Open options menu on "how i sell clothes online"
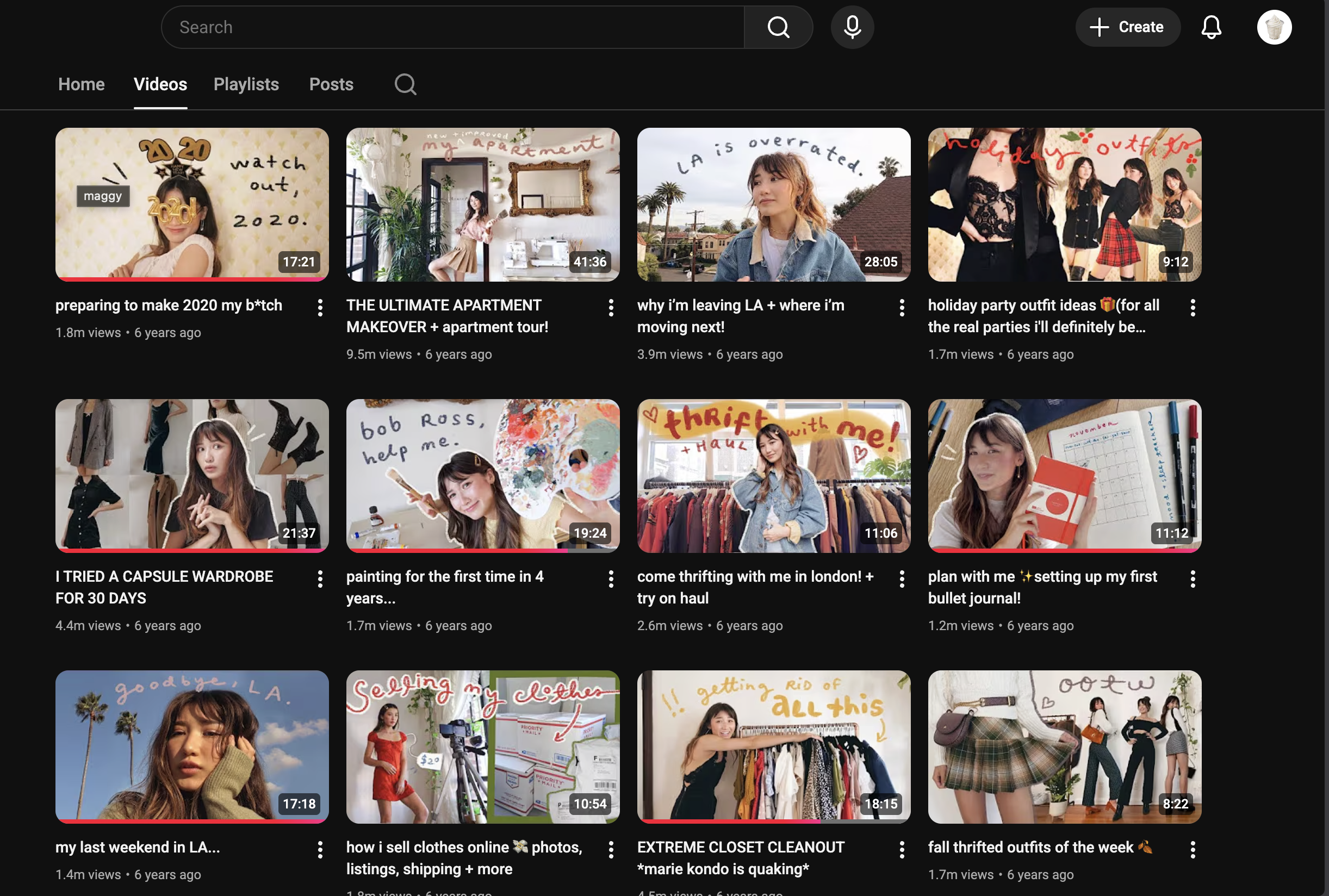Screen dimensions: 1329x896 tap(611, 850)
